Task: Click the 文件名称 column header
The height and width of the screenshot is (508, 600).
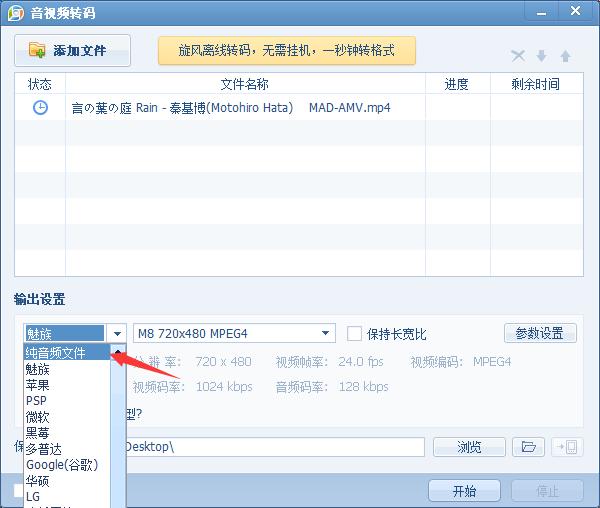Action: (245, 84)
